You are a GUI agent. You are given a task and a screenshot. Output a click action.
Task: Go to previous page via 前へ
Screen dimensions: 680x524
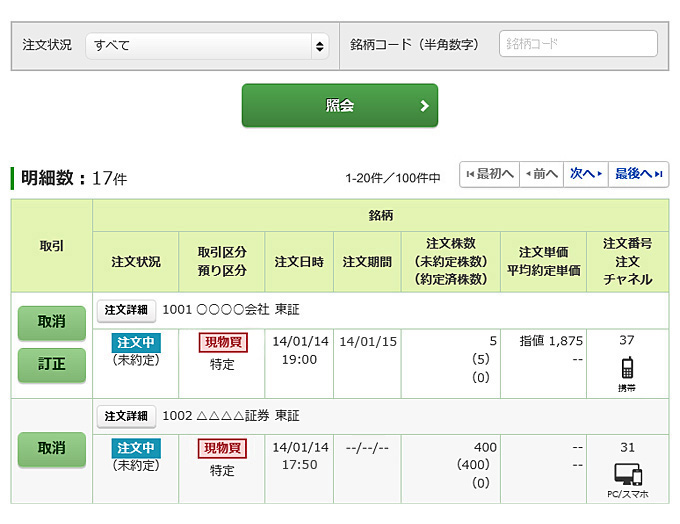(x=542, y=174)
